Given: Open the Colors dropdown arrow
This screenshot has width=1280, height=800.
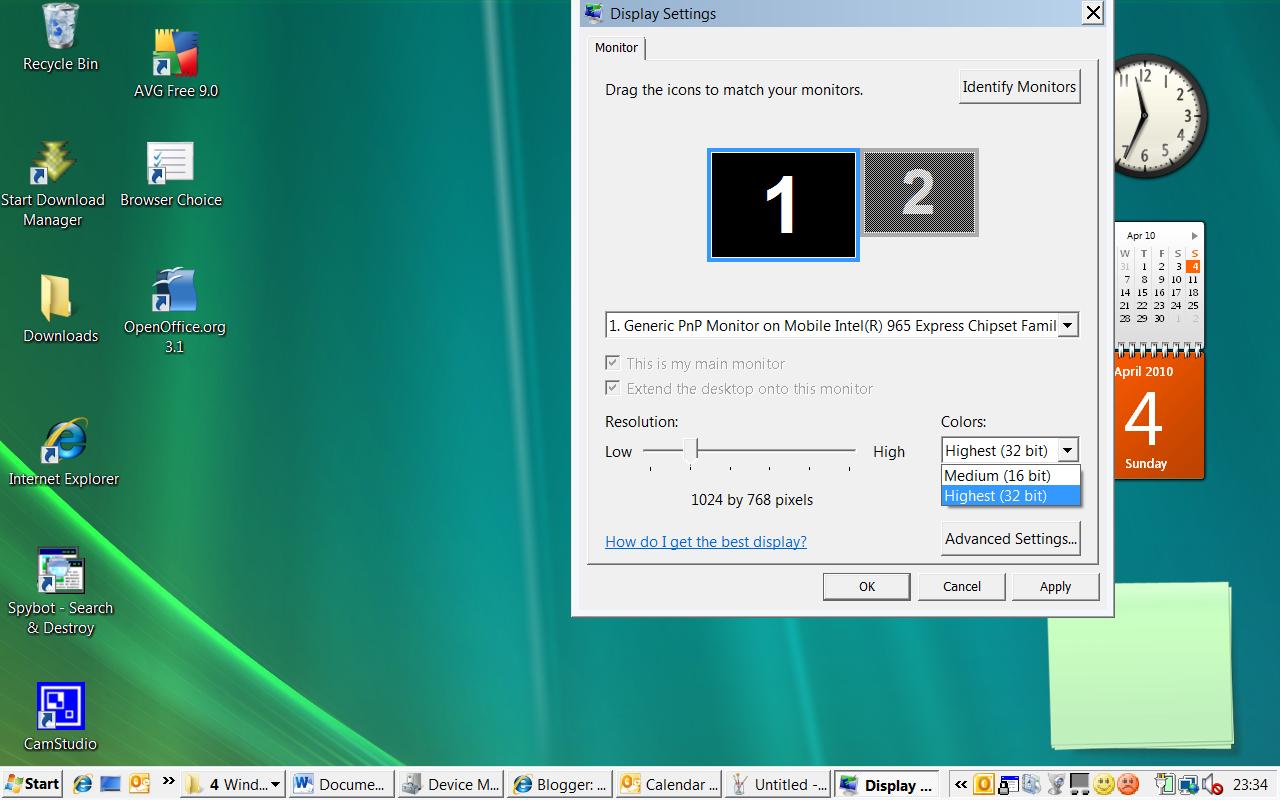Looking at the screenshot, I should pos(1067,450).
